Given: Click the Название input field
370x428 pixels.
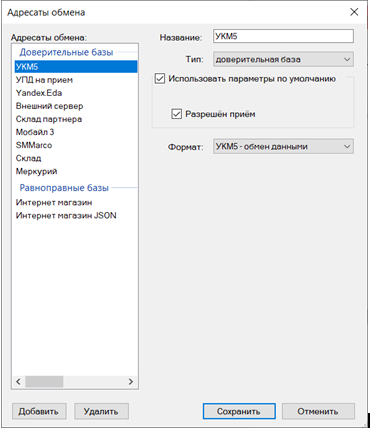Looking at the screenshot, I should point(283,36).
